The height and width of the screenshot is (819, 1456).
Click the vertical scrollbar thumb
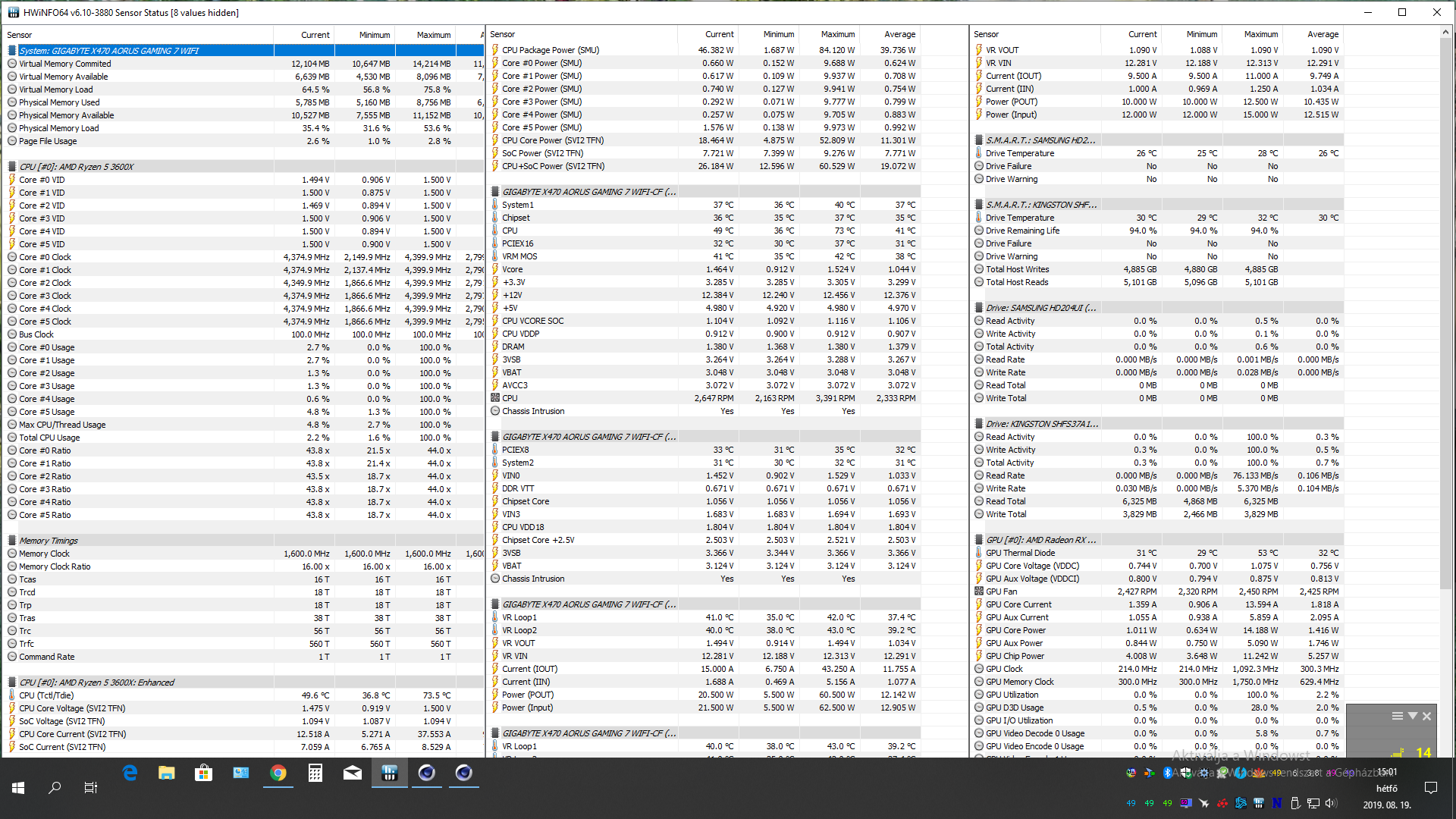click(1446, 315)
